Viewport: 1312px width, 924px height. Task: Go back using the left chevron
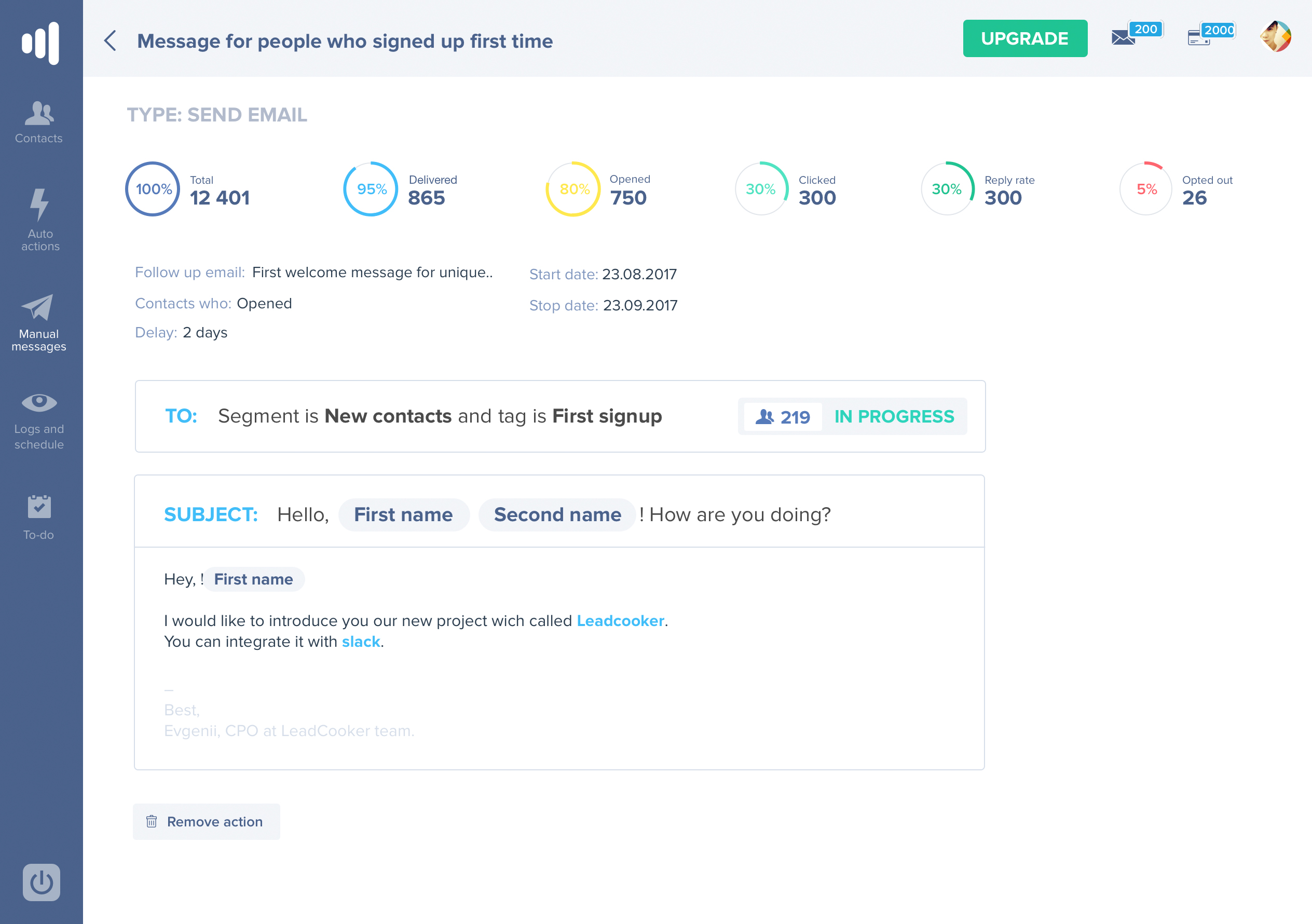pyautogui.click(x=111, y=40)
